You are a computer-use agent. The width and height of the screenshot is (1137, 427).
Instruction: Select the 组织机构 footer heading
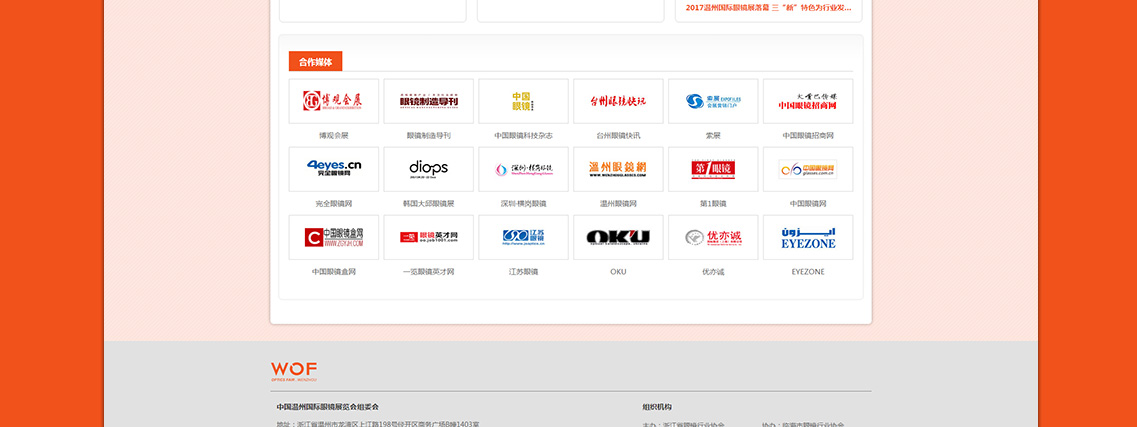(657, 407)
